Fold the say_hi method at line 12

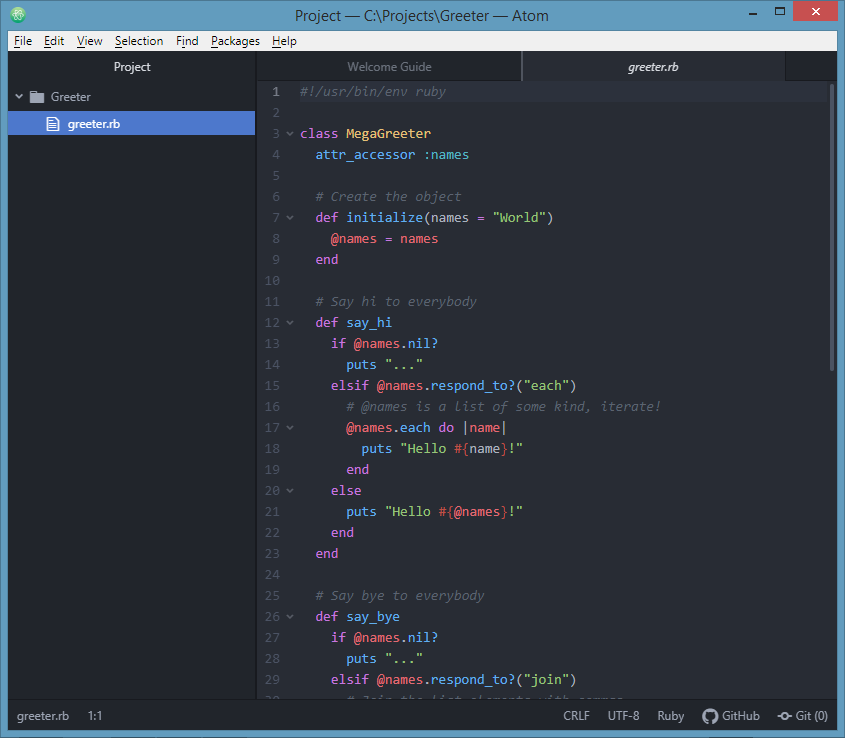290,323
